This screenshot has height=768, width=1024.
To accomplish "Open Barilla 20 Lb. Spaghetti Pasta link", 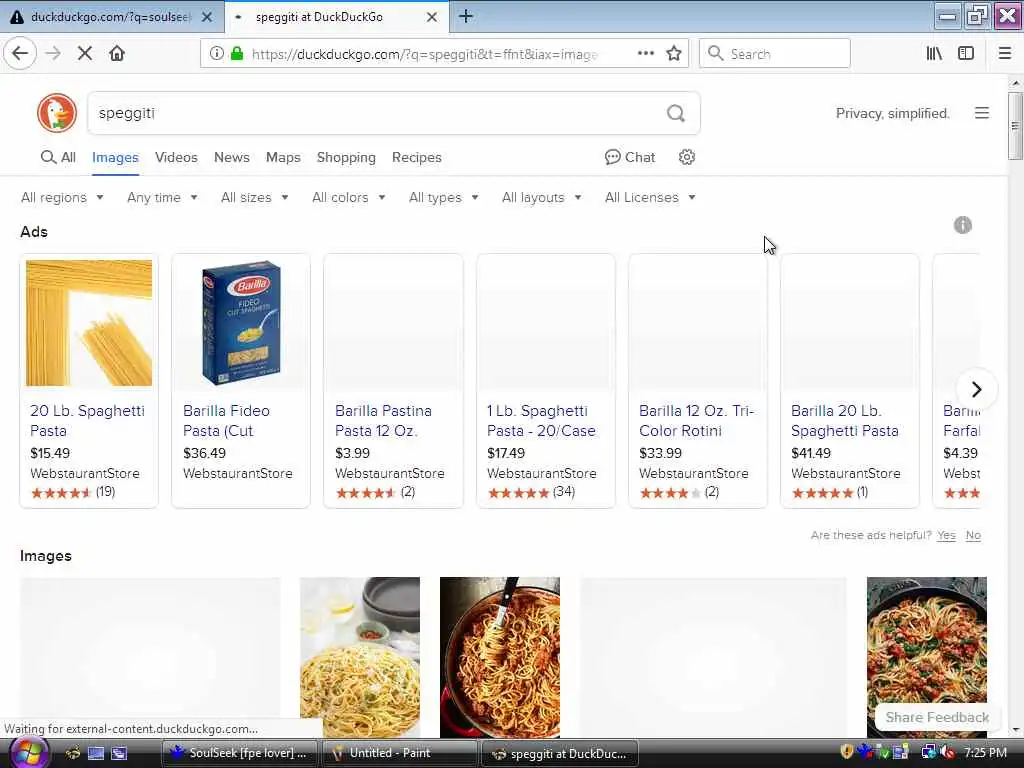I will pos(844,421).
